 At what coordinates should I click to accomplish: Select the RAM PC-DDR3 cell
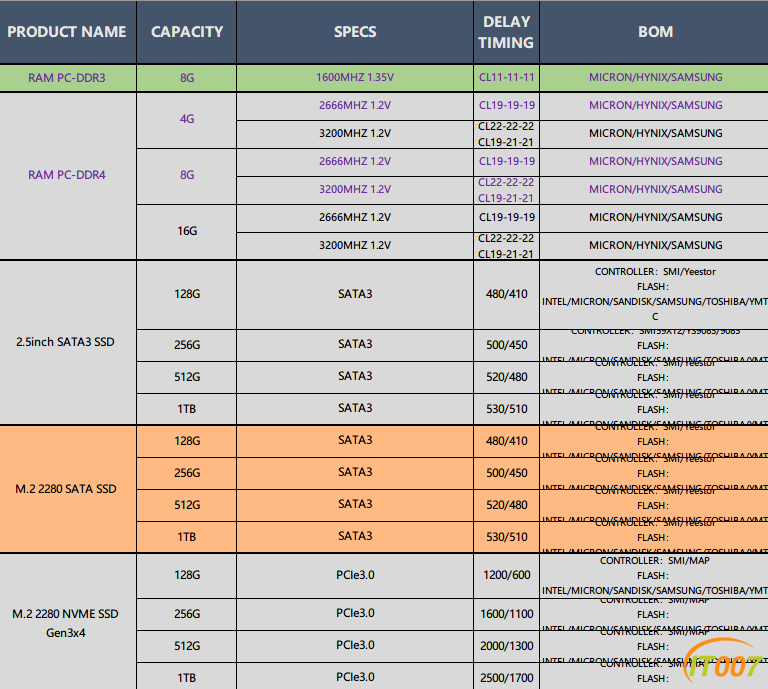click(x=68, y=78)
